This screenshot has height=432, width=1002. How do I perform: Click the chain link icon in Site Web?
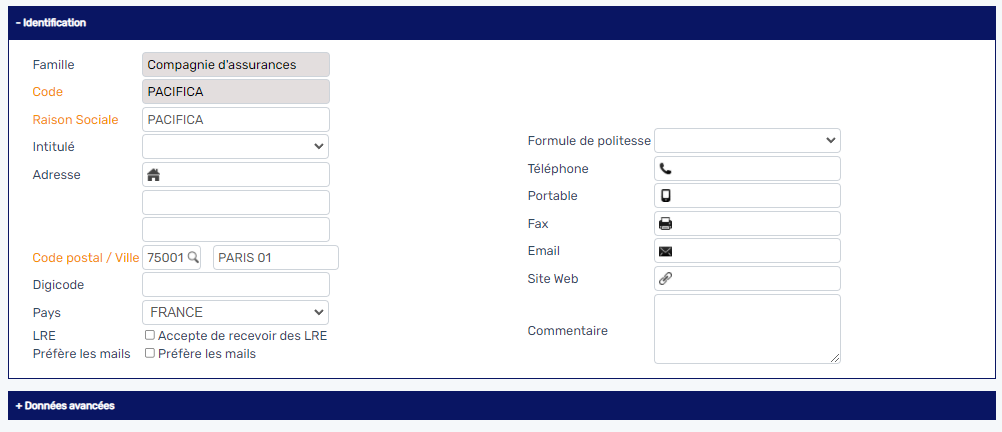coord(666,279)
